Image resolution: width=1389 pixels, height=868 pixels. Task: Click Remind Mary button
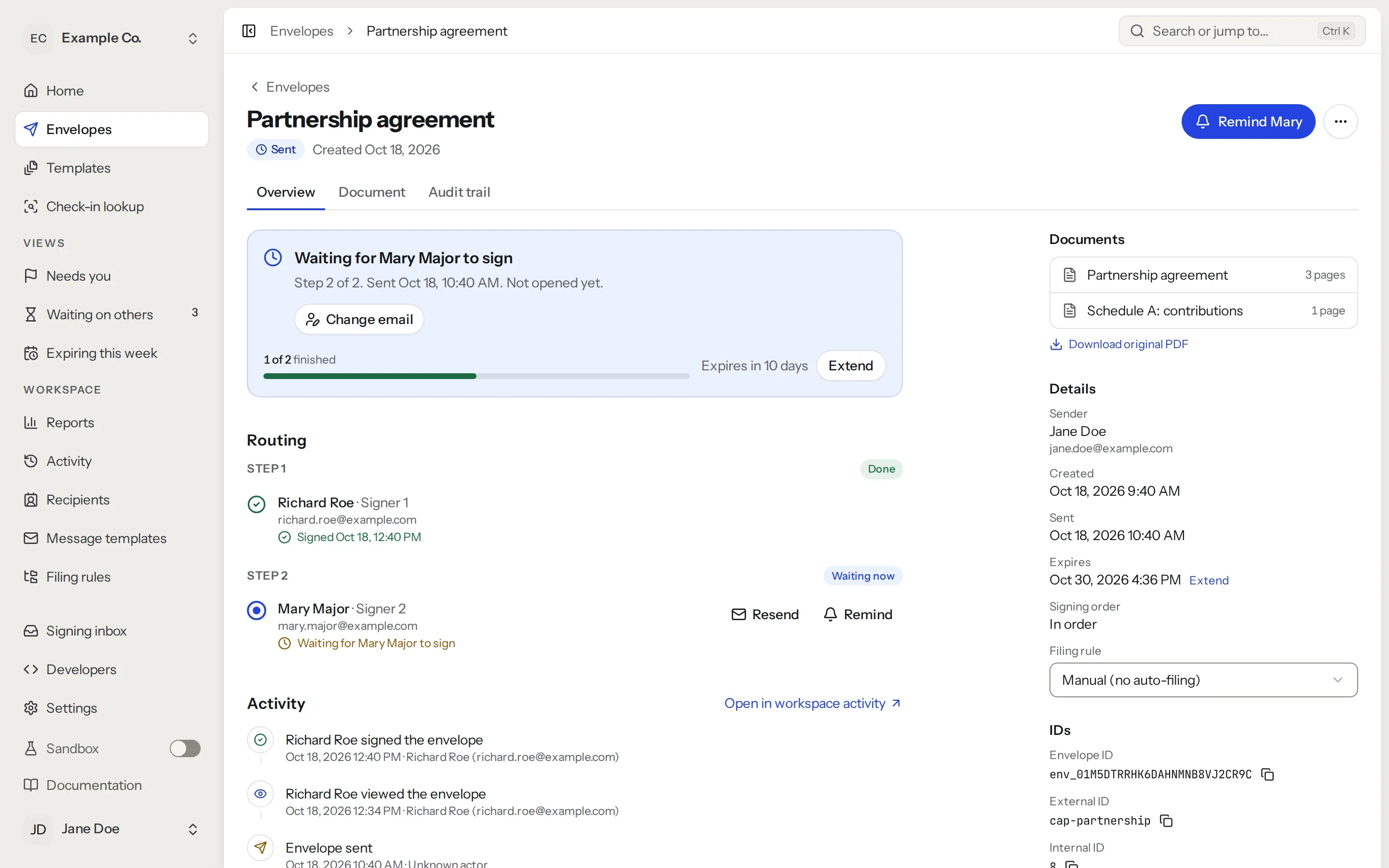tap(1248, 122)
